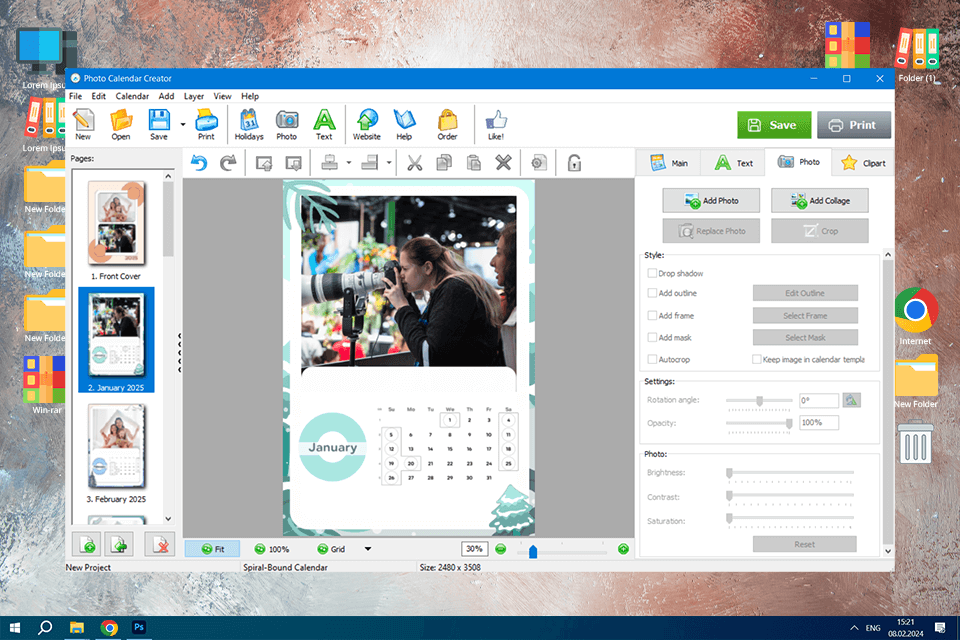Viewport: 960px width, 640px height.
Task: Open the vertical align dropdown arrow
Action: pyautogui.click(x=349, y=163)
